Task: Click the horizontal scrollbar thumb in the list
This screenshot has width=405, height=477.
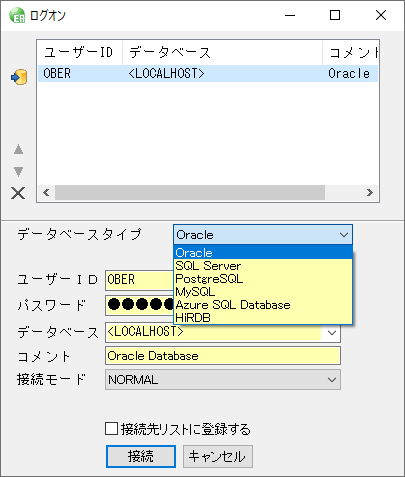Action: pyautogui.click(x=190, y=193)
